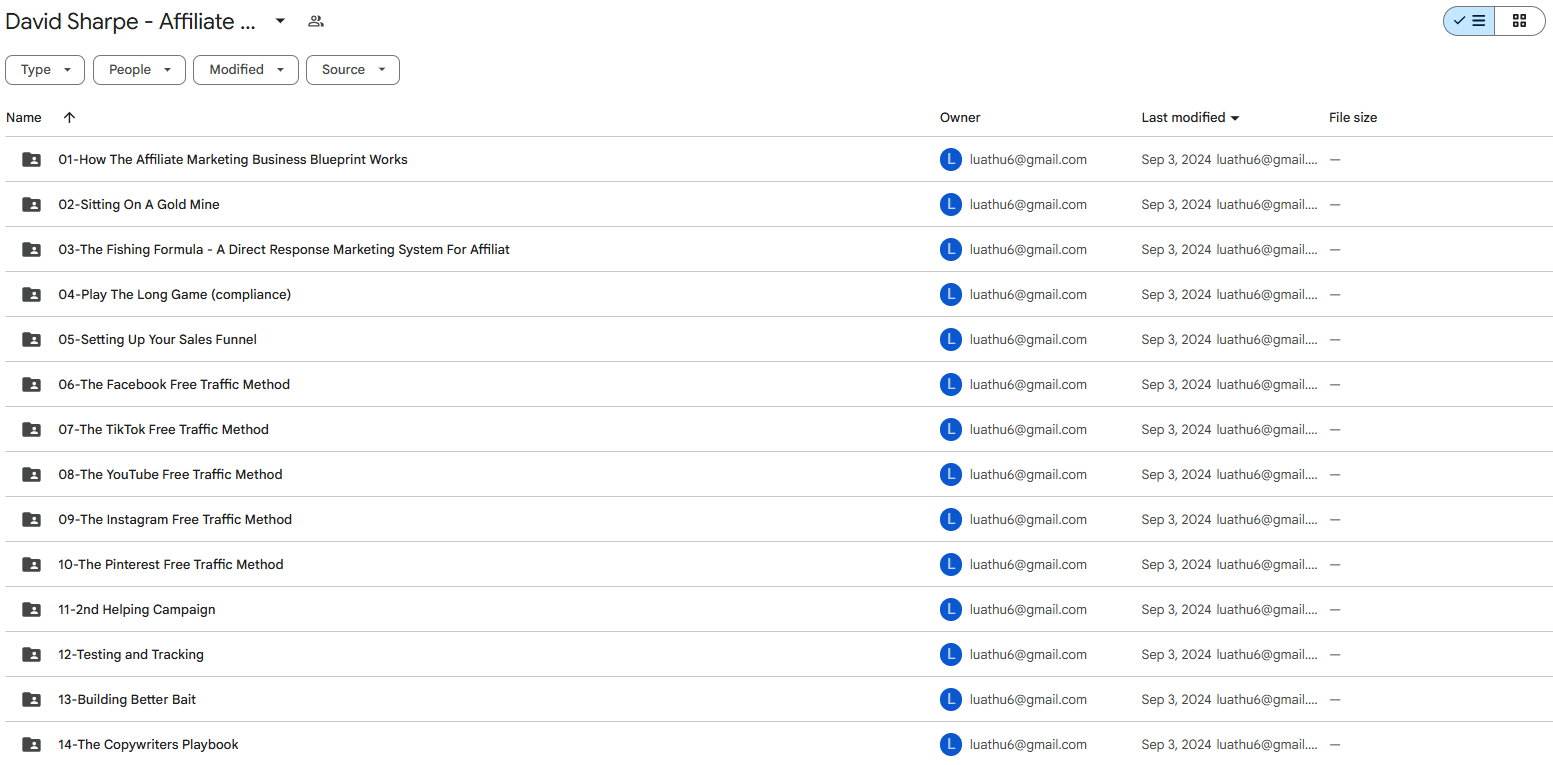The width and height of the screenshot is (1553, 765).
Task: Select '08-The YouTube Free Traffic Method' name
Action: click(171, 475)
